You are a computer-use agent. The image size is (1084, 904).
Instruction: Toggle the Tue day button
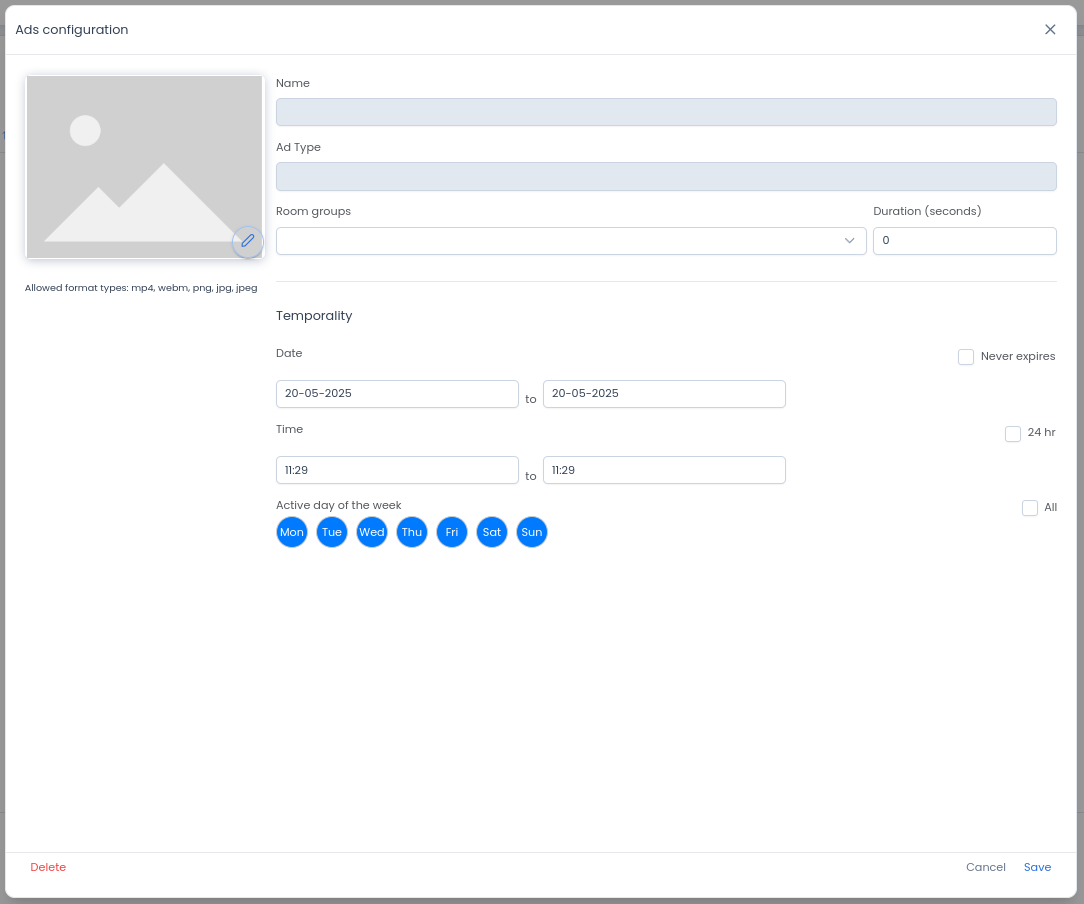(x=332, y=532)
